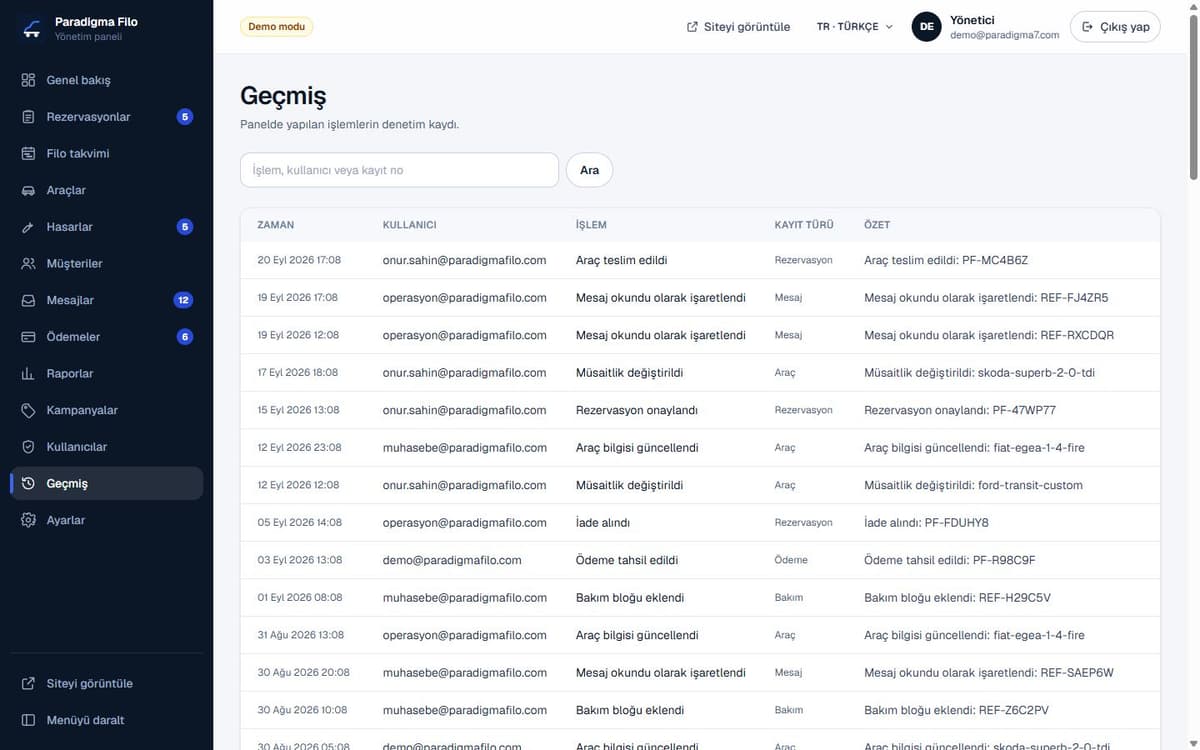1200x750 pixels.
Task: Click the summary mentioning ford-transit-custom
Action: 973,485
